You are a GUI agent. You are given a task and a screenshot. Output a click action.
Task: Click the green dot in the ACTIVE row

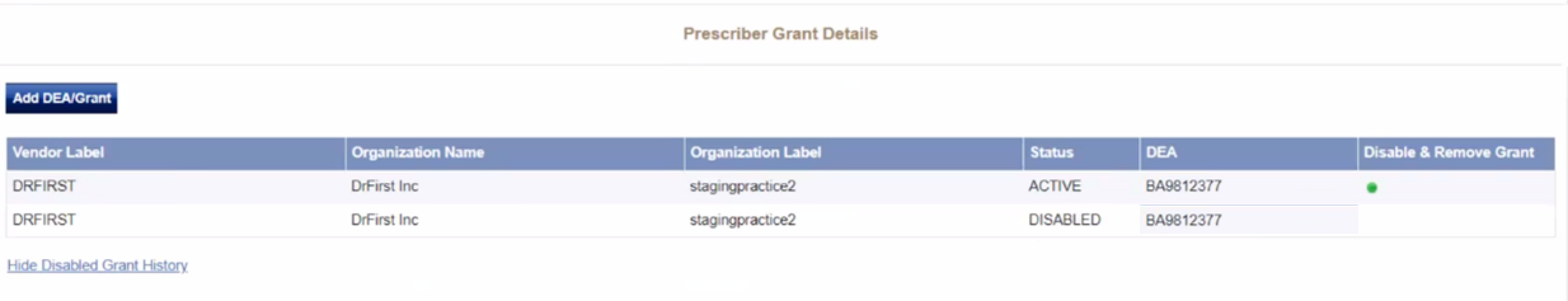click(x=1372, y=187)
